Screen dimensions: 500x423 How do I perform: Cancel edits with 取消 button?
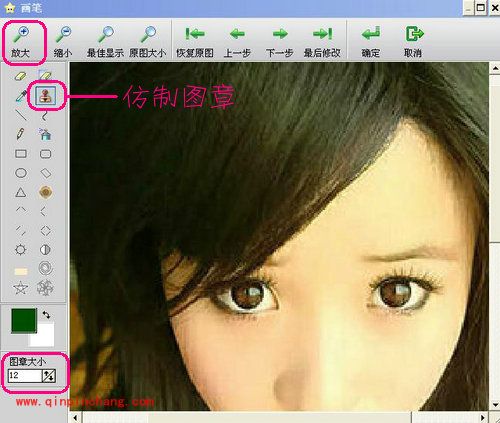[x=413, y=42]
